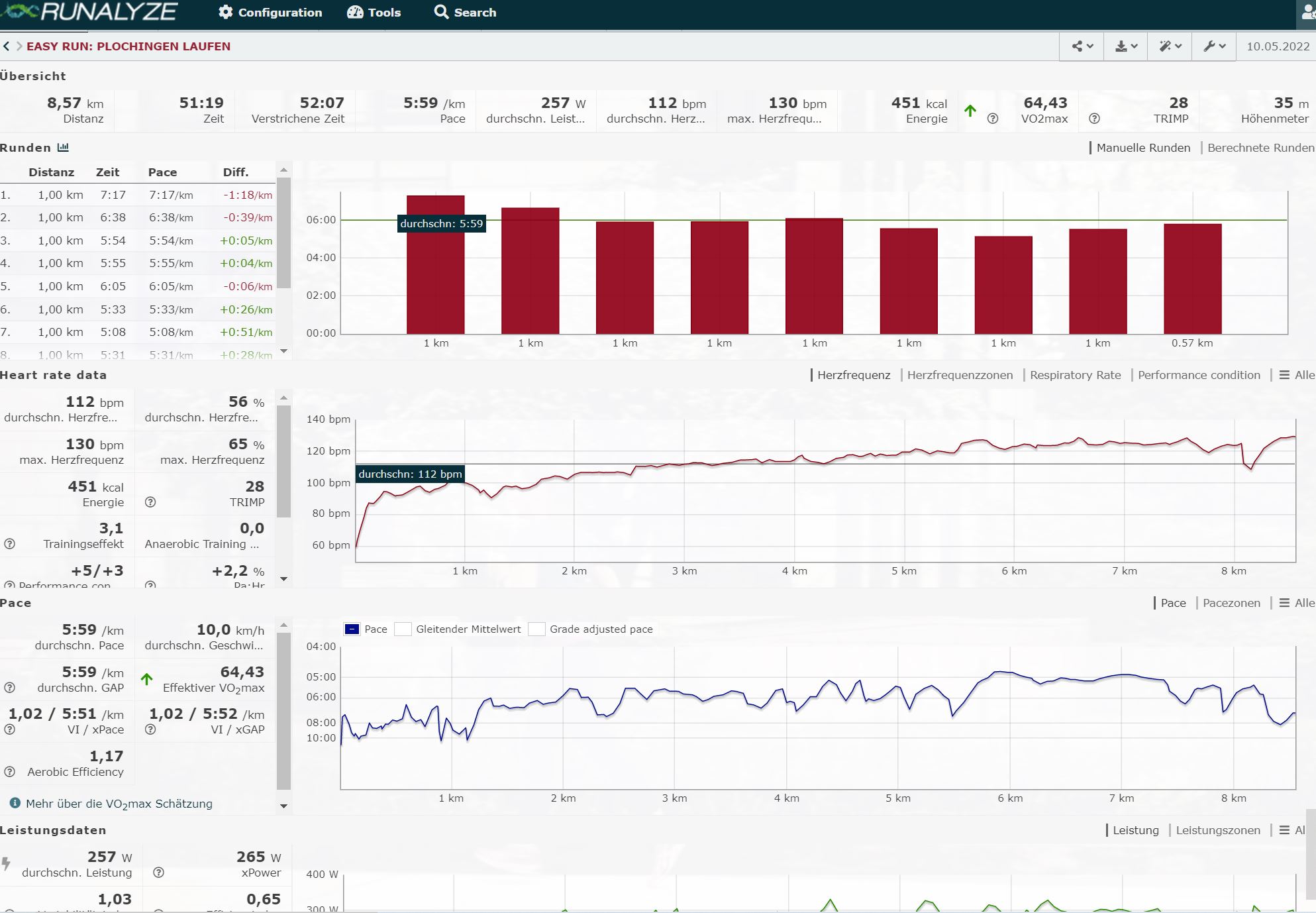The image size is (1316, 913).
Task: Click the info icon beside Trainingseffekt
Action: tap(10, 544)
